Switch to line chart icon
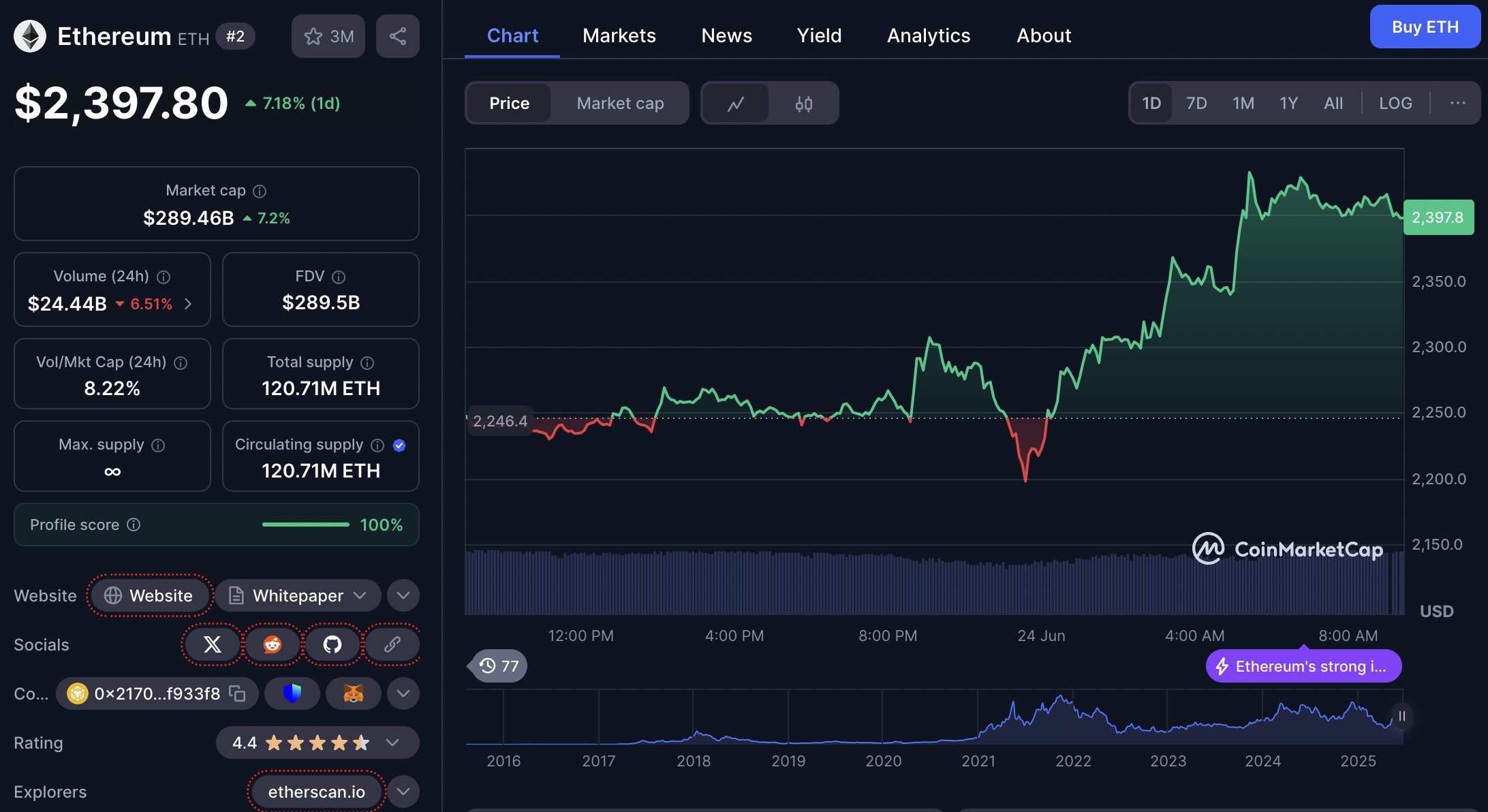The width and height of the screenshot is (1488, 812). tap(736, 104)
